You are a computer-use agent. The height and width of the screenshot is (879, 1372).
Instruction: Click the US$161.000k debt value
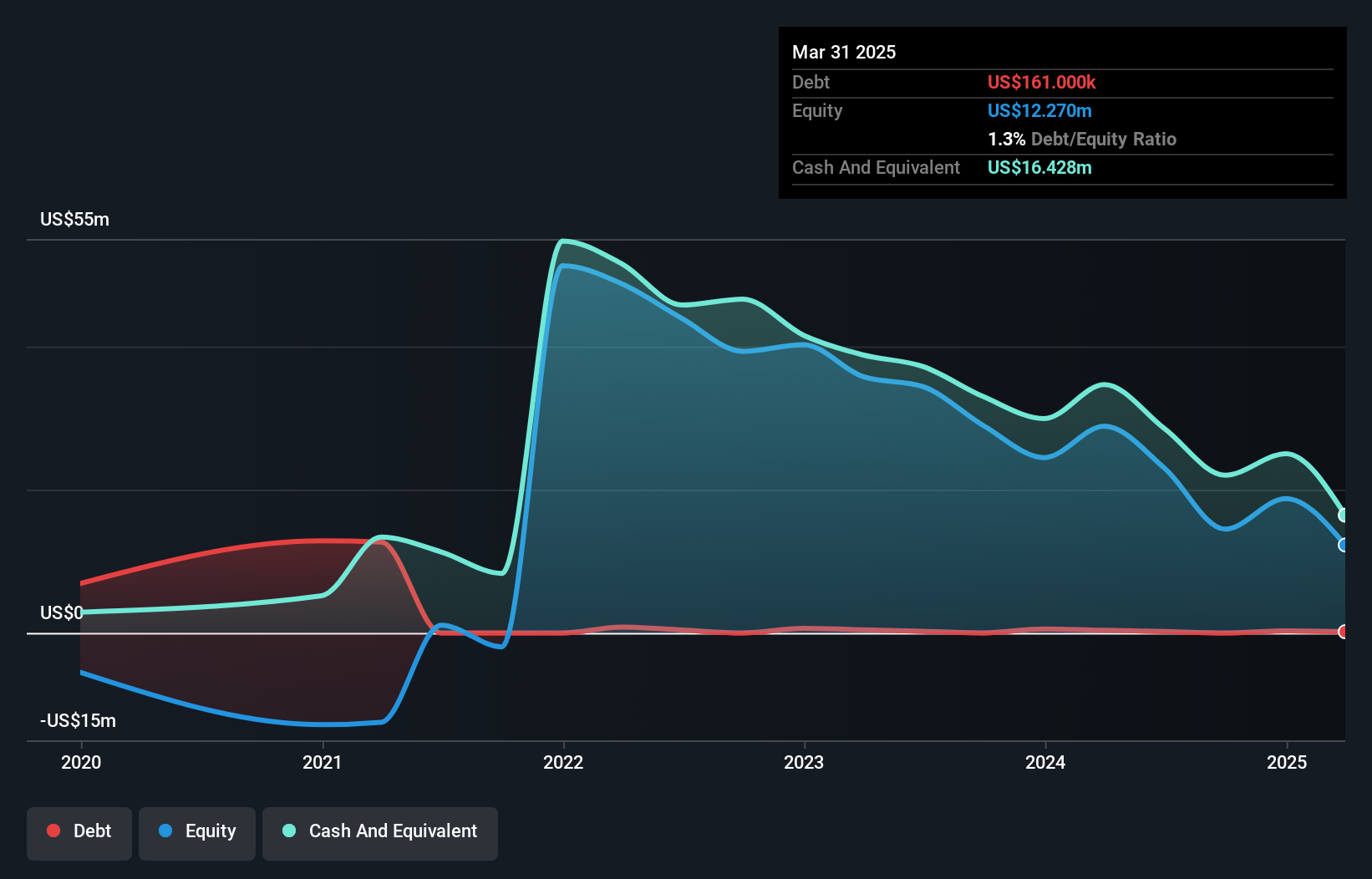tap(1041, 83)
